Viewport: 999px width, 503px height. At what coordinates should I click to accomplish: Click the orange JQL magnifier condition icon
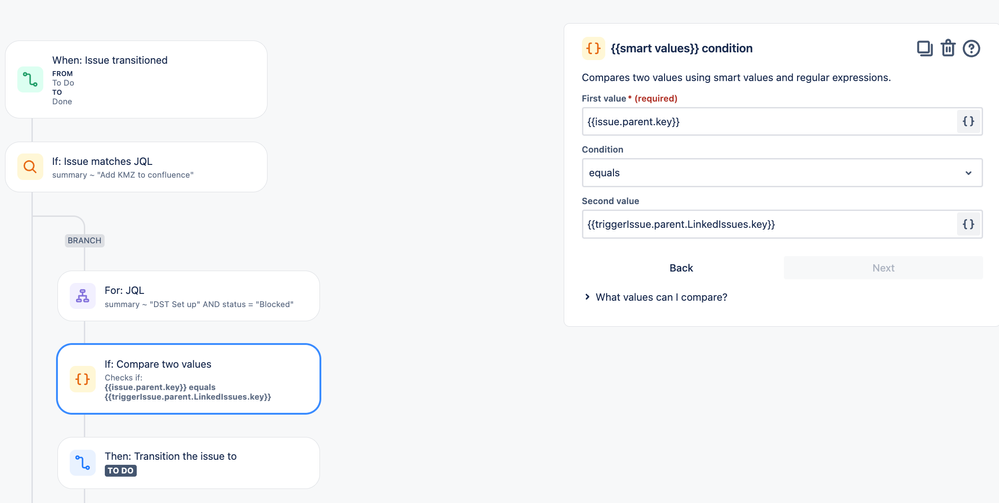pyautogui.click(x=30, y=167)
